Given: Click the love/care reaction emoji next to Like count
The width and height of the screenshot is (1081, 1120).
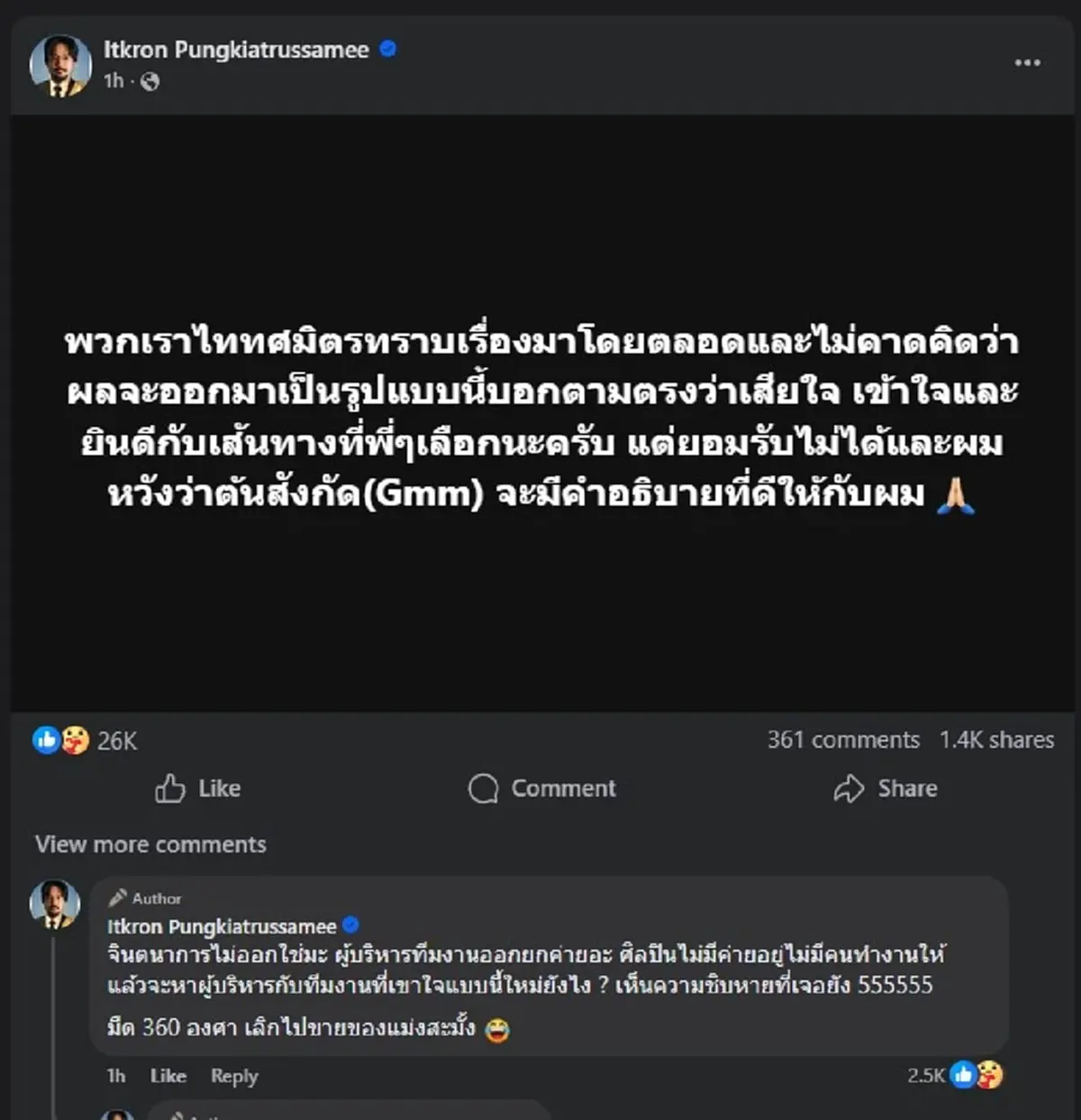Looking at the screenshot, I should pos(75,740).
